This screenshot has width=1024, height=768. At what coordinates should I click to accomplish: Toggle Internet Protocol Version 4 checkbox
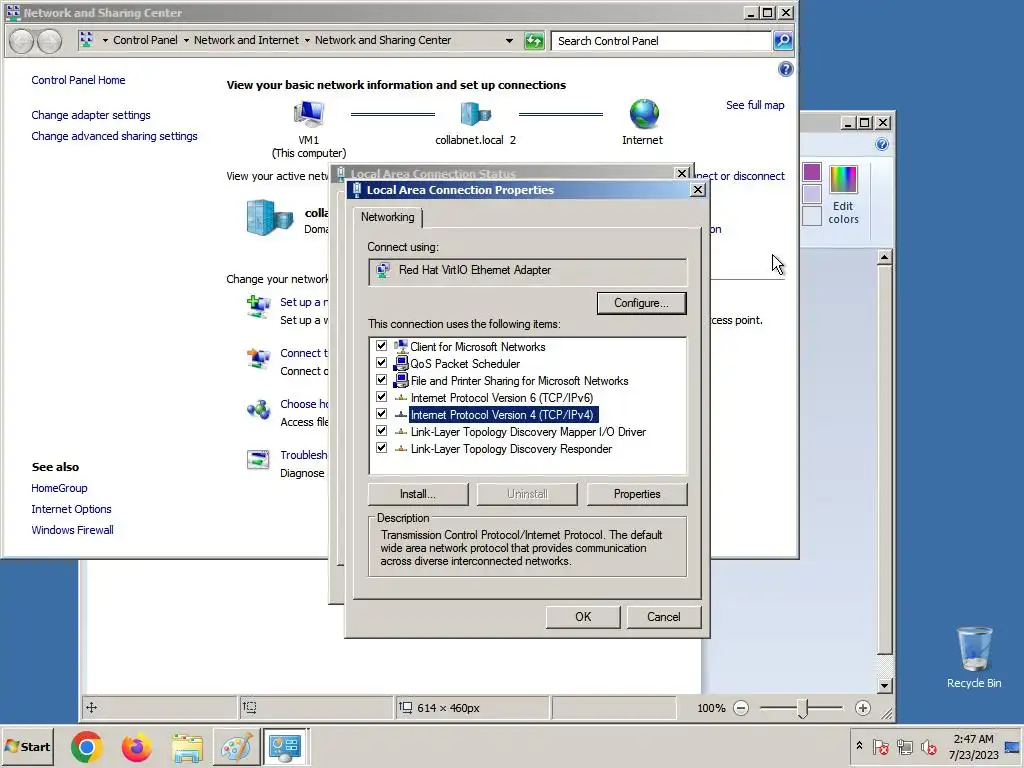(381, 414)
